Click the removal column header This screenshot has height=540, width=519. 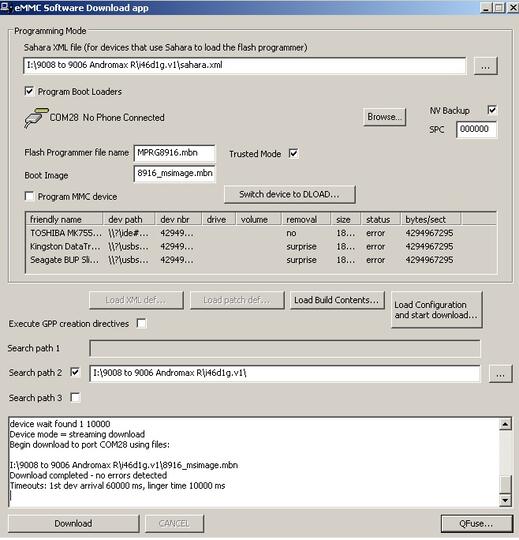(x=306, y=219)
